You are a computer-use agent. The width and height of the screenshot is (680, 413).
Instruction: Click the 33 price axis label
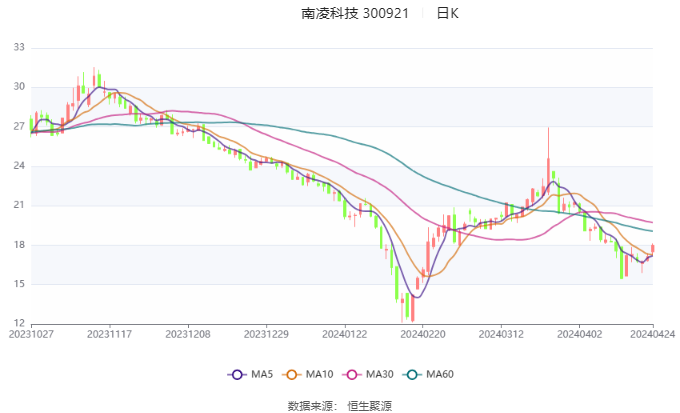click(19, 47)
